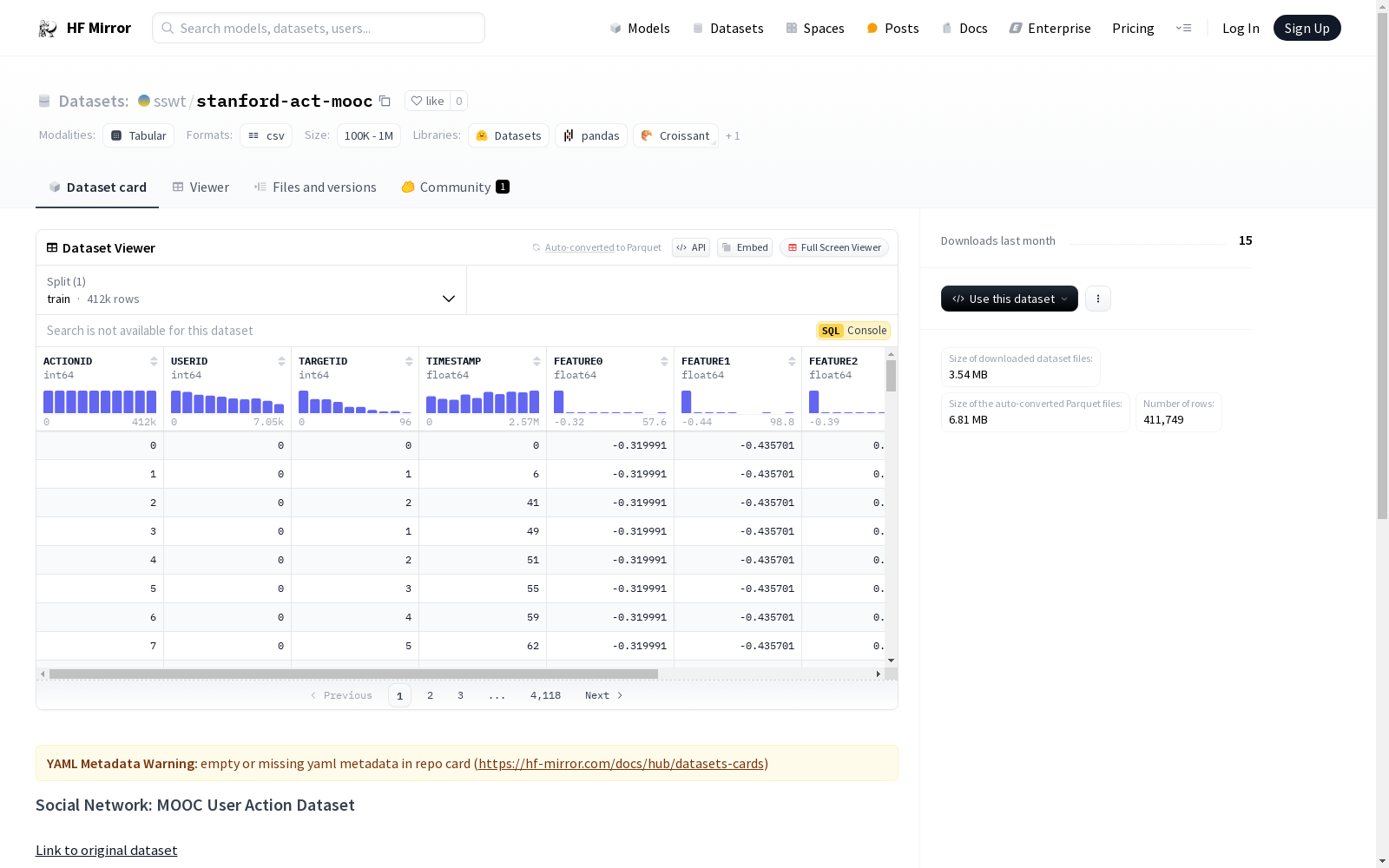Go to Datasets in top navigation
This screenshot has width=1389, height=868.
pyautogui.click(x=727, y=28)
